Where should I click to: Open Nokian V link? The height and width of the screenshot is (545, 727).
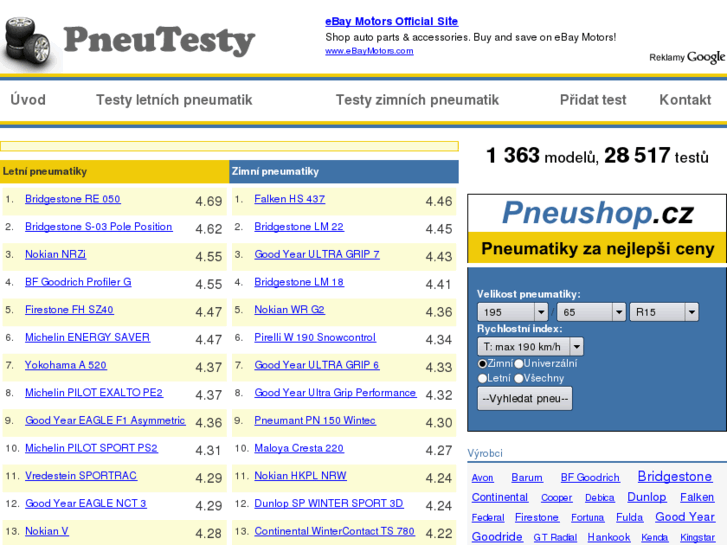pyautogui.click(x=47, y=531)
